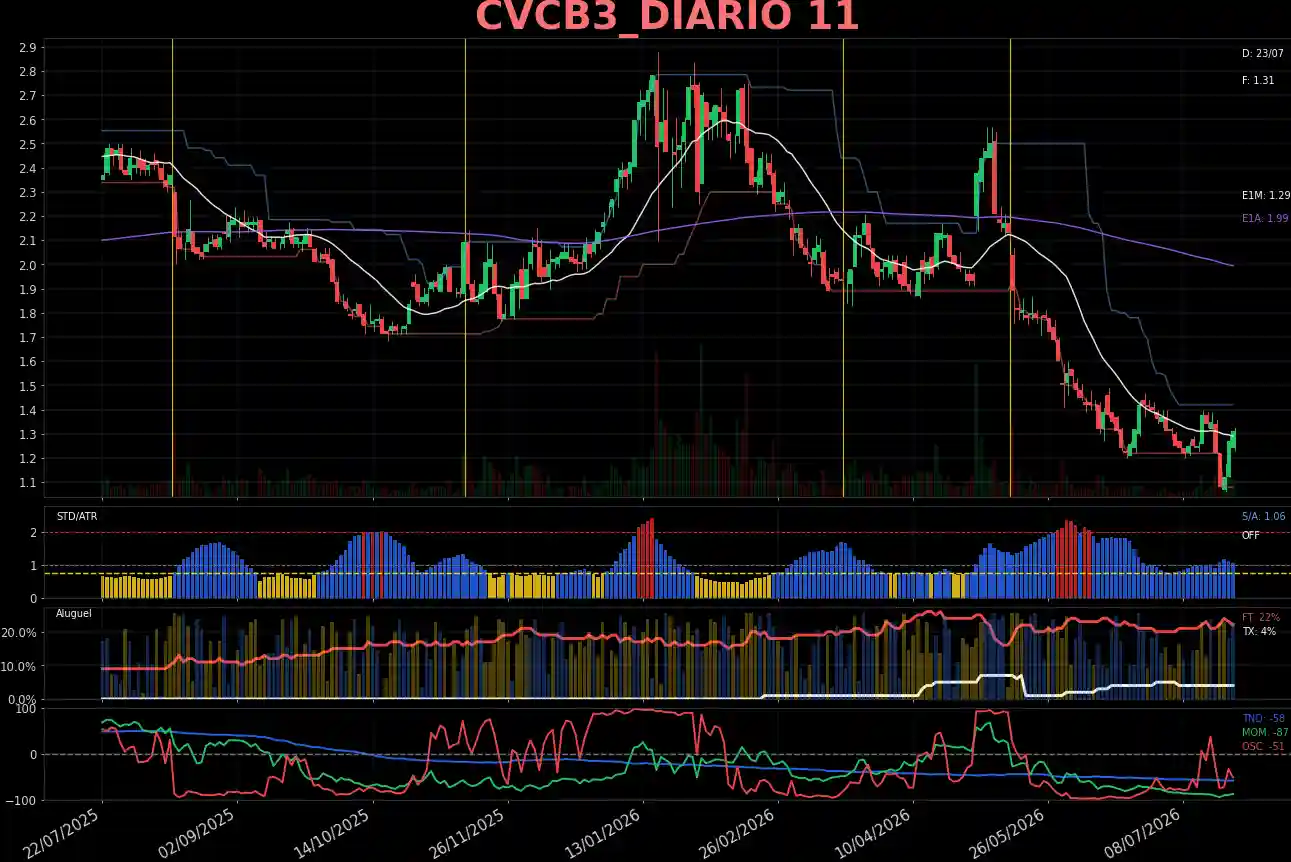Screen dimensions: 1291x862
Task: Select the 'OFF' status label
Action: (1251, 535)
